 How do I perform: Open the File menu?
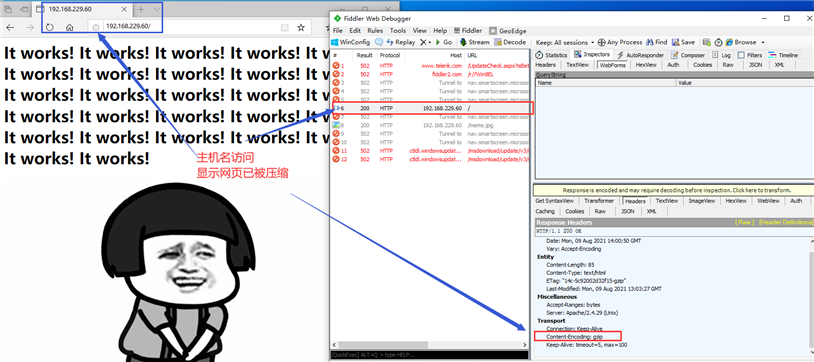(337, 31)
